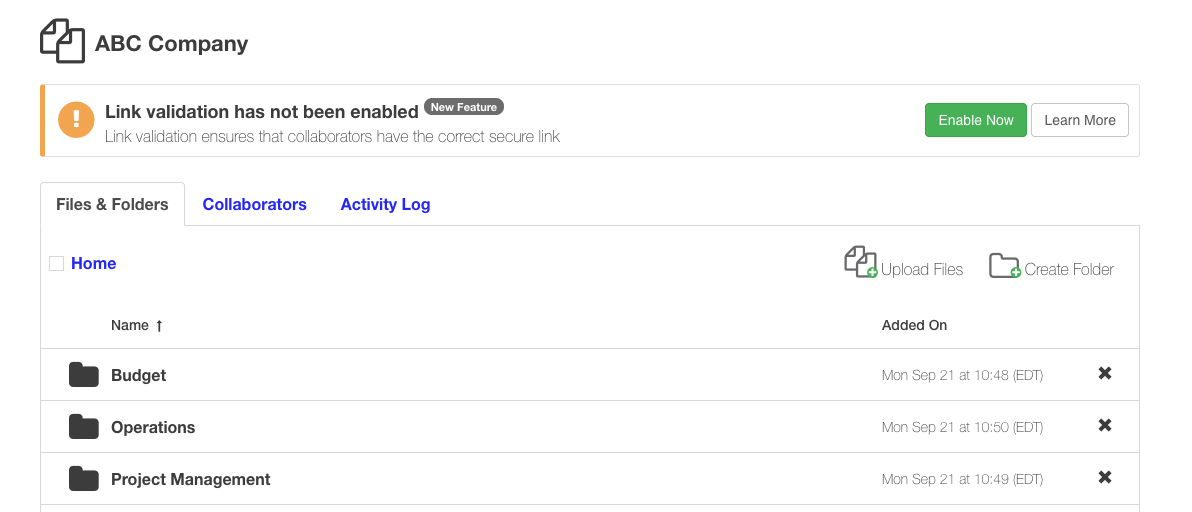
Task: Open the Operations folder icon
Action: (x=84, y=427)
